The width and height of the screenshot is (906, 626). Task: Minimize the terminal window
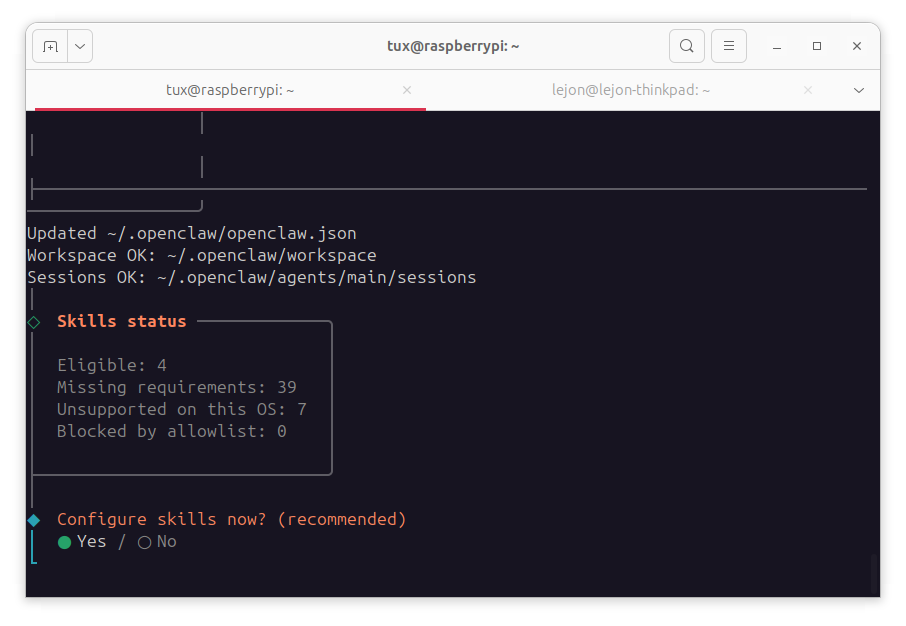777,46
